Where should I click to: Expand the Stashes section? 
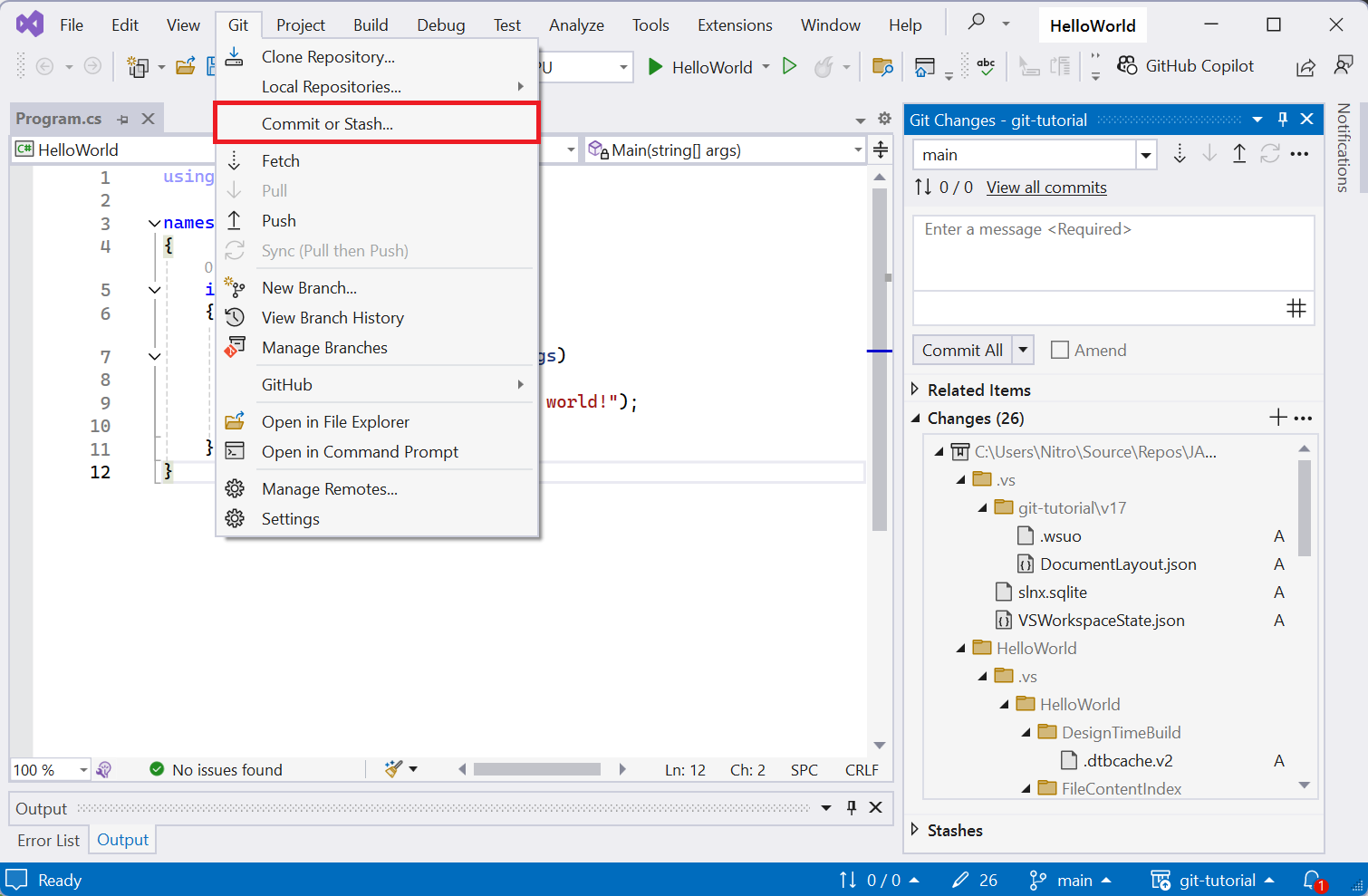(x=915, y=830)
